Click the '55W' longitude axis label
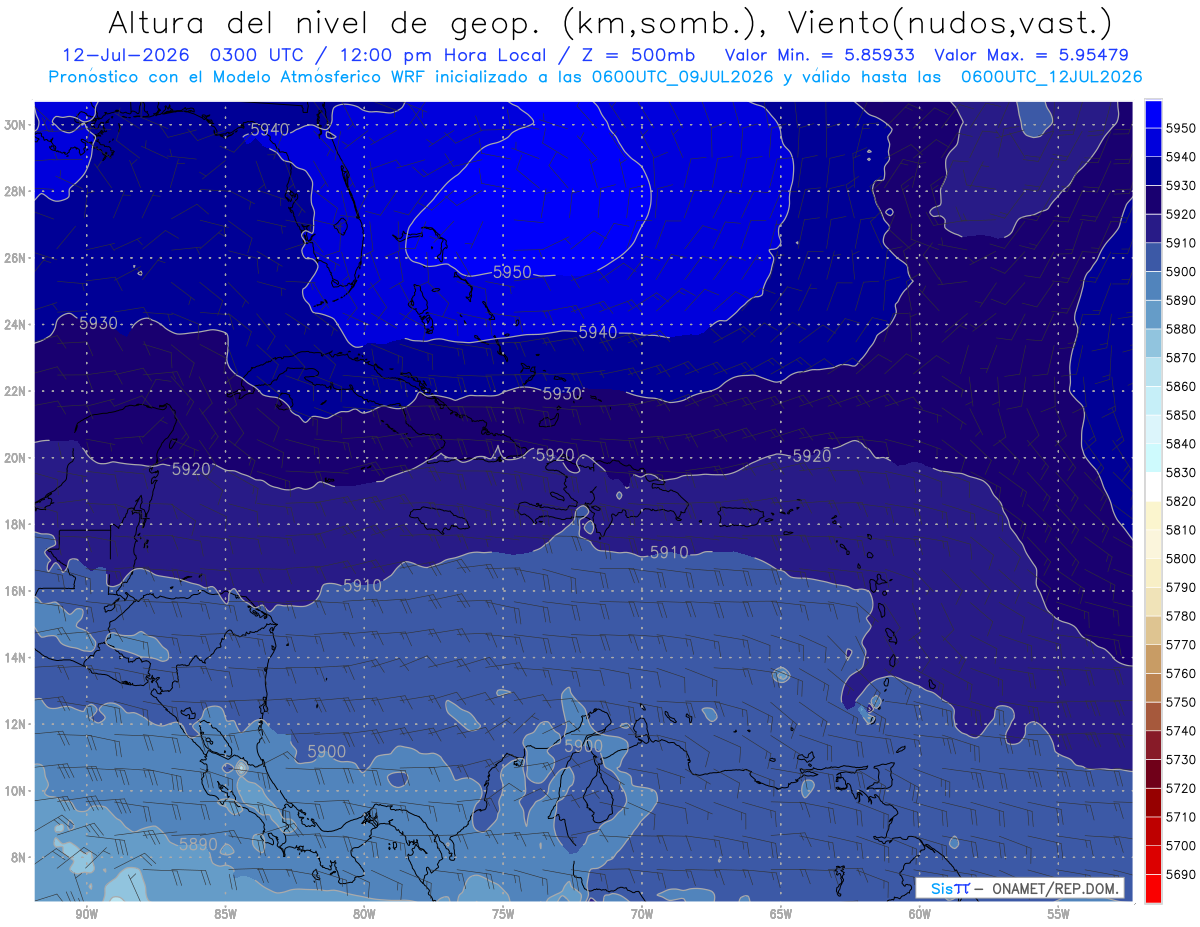The height and width of the screenshot is (927, 1200). coord(1059,914)
